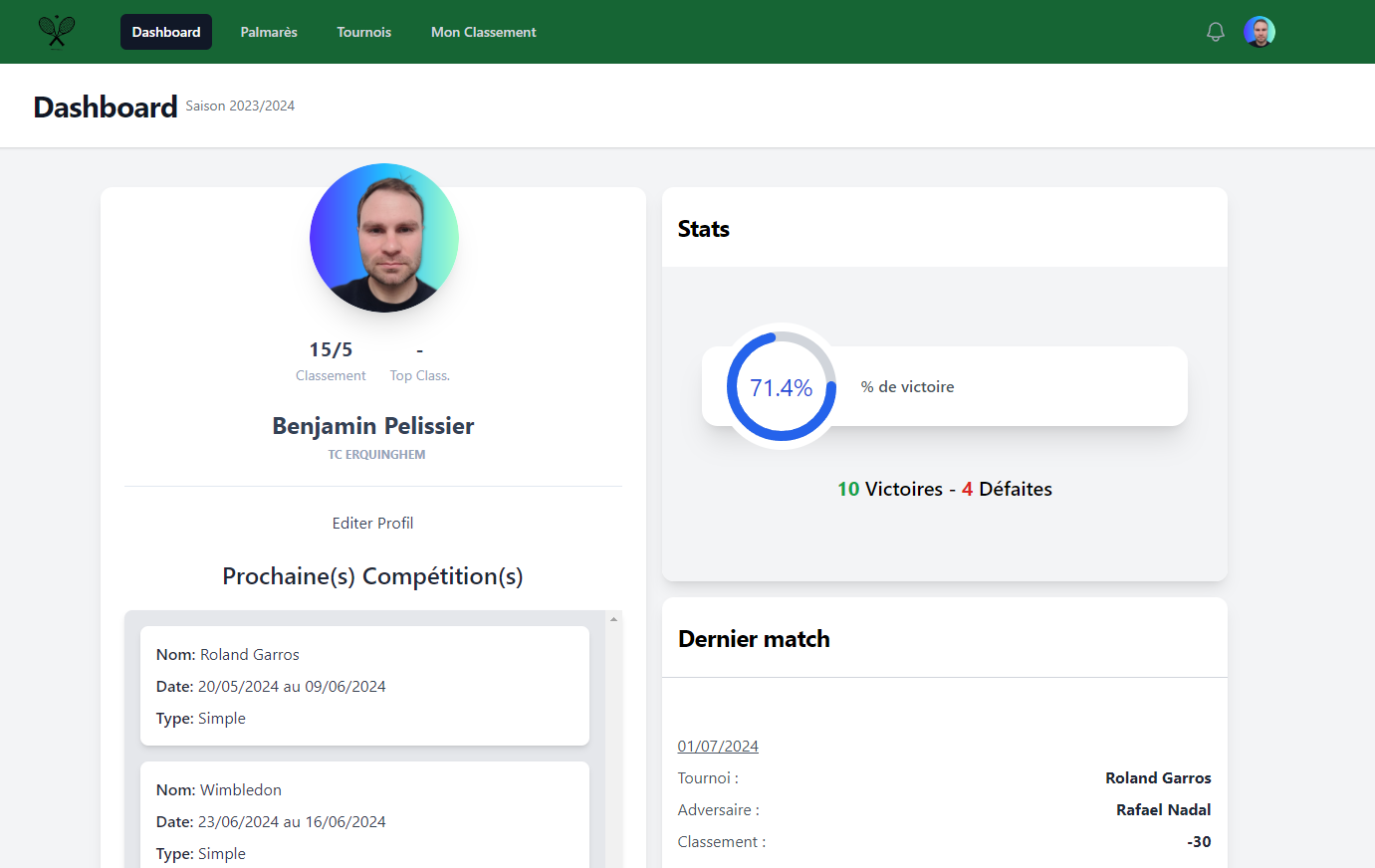Click the Rafael Nadal opponent name

[x=1163, y=809]
